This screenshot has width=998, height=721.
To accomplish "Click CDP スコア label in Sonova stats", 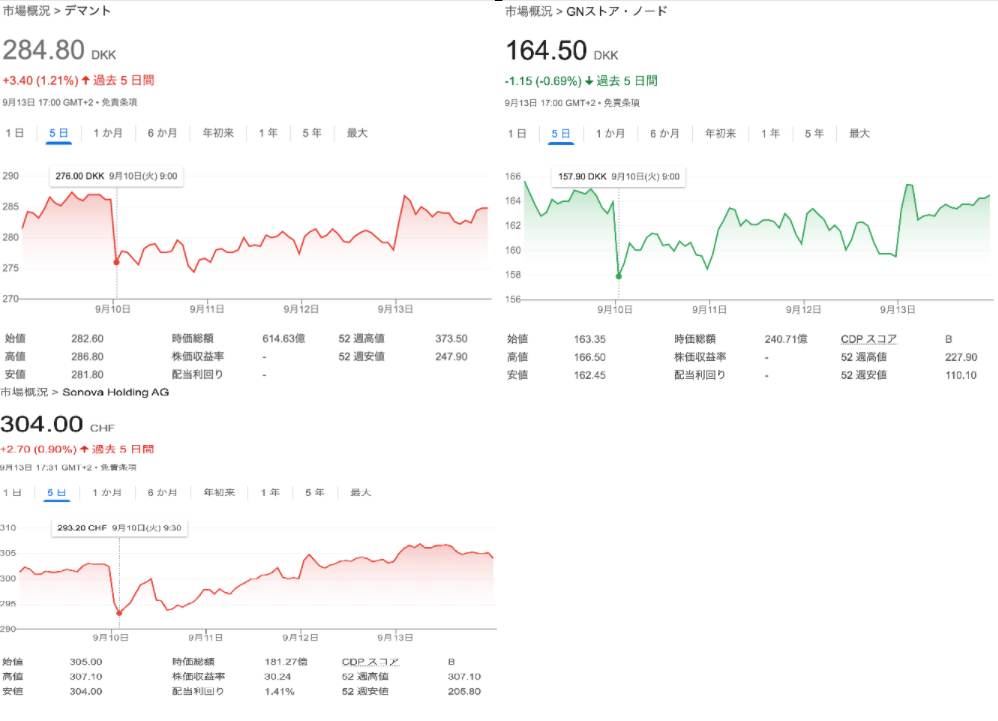I will [x=370, y=662].
